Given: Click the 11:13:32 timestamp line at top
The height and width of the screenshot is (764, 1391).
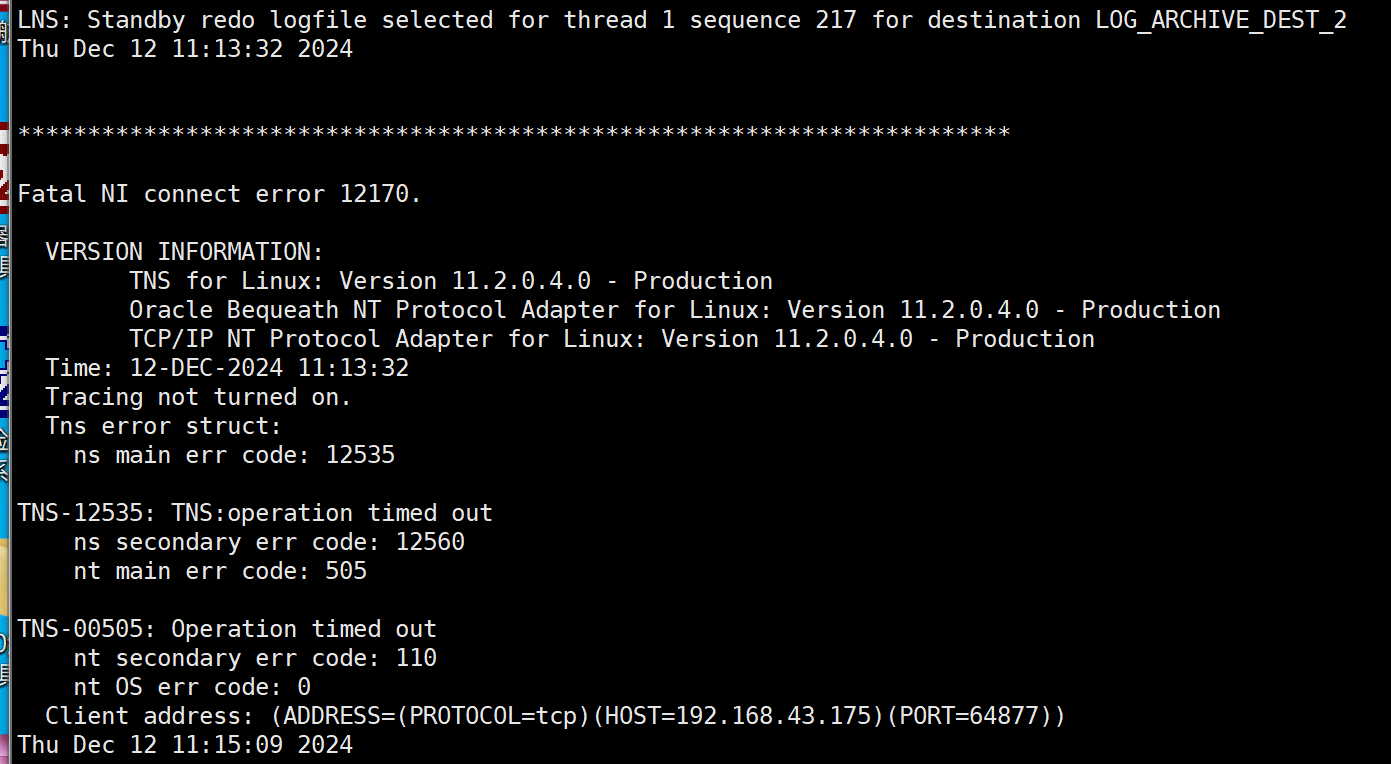Looking at the screenshot, I should [x=185, y=49].
